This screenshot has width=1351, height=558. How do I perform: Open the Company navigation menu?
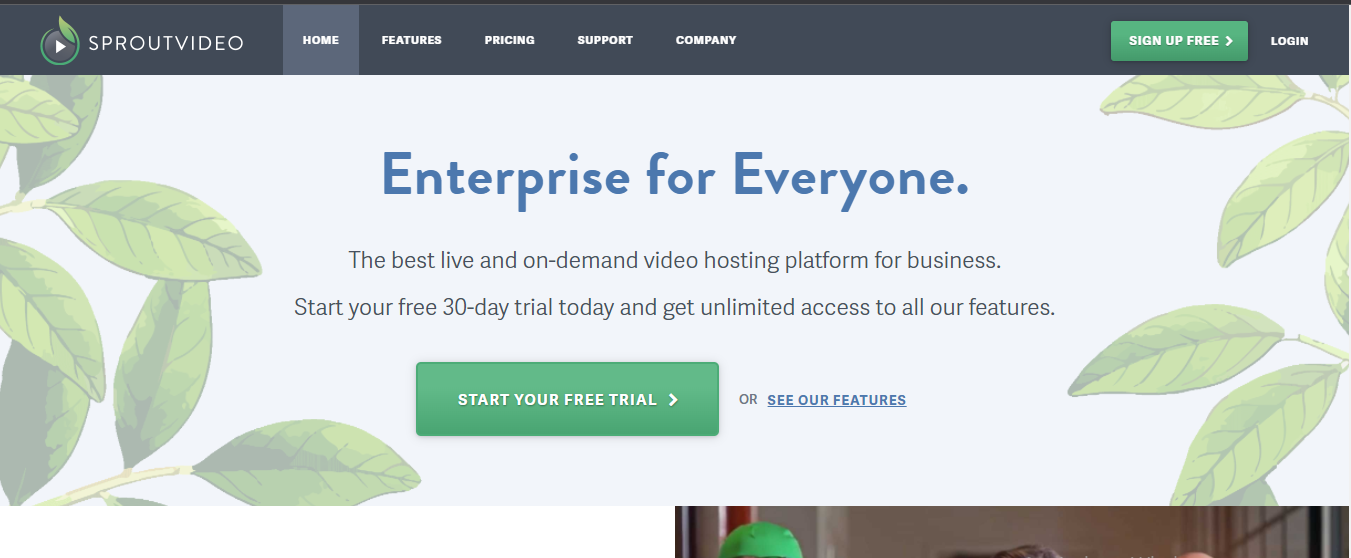[706, 40]
